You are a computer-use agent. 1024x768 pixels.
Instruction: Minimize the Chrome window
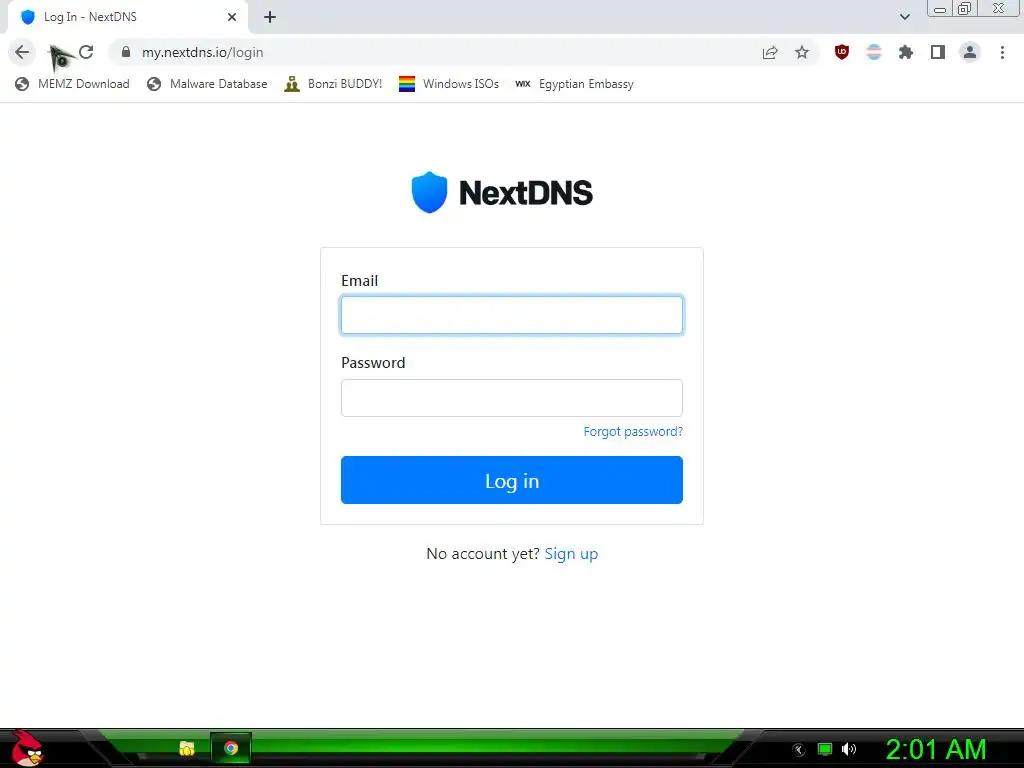(940, 8)
